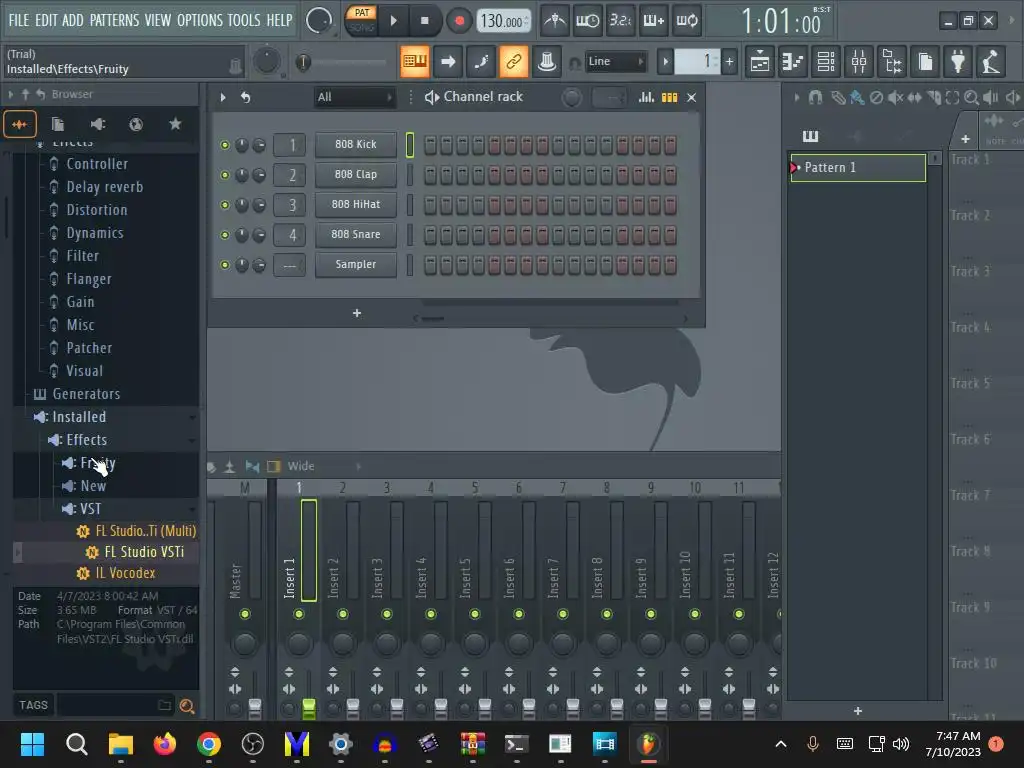Open the EDIT menu

[46, 20]
